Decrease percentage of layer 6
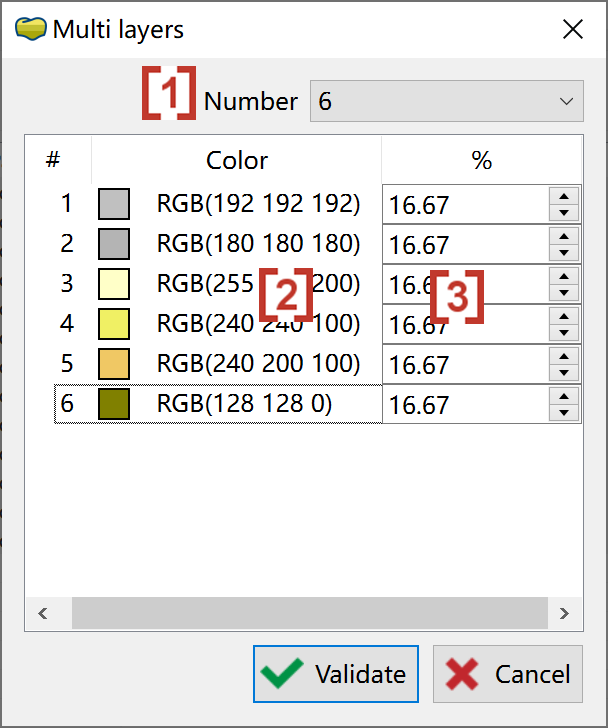Image resolution: width=608 pixels, height=728 pixels. (564, 412)
